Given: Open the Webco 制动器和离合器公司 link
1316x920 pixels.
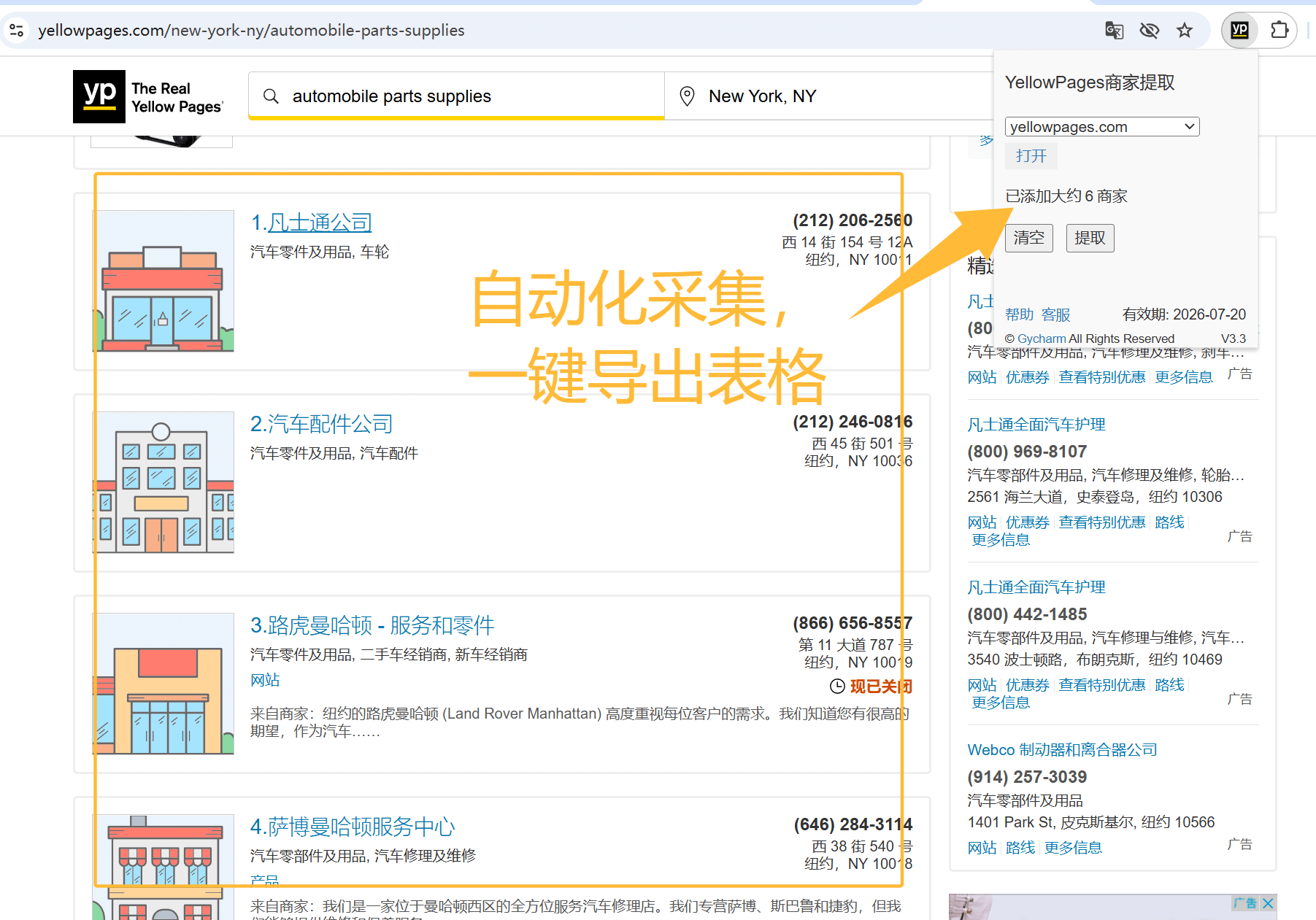Looking at the screenshot, I should pos(1063,750).
